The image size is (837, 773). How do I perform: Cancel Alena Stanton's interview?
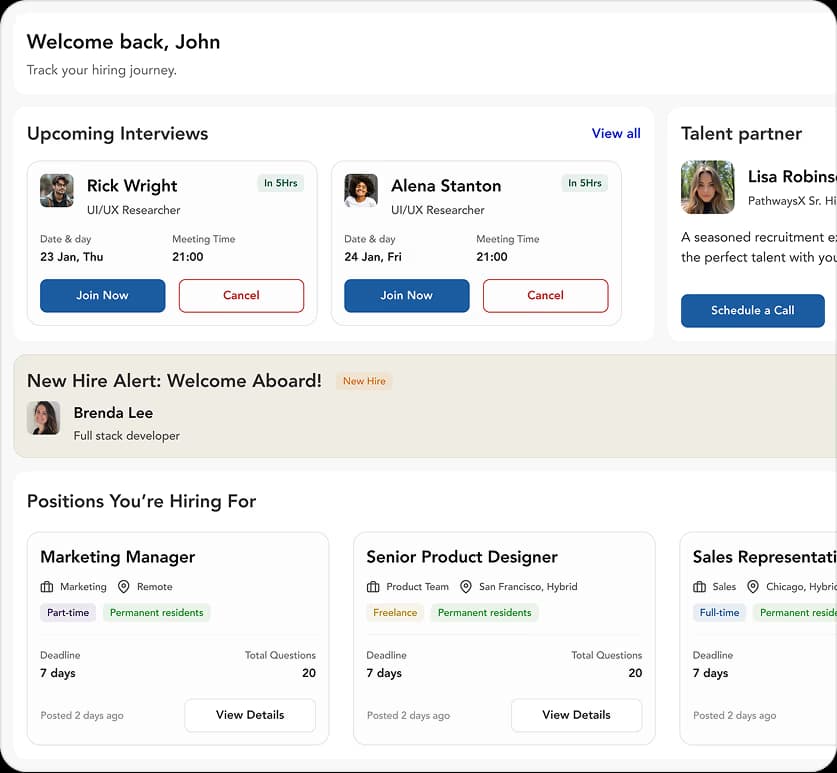click(x=545, y=295)
